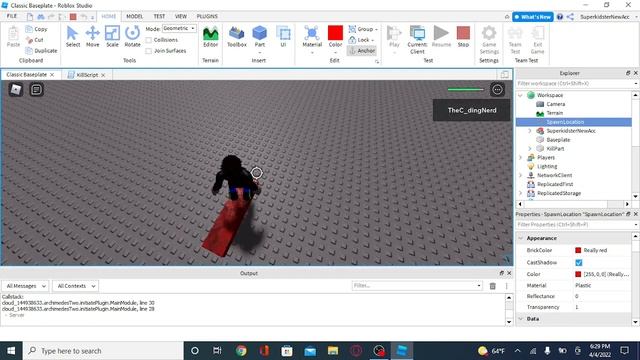640x360 pixels.
Task: Open Output panel options kebab menu
Action: (x=507, y=286)
